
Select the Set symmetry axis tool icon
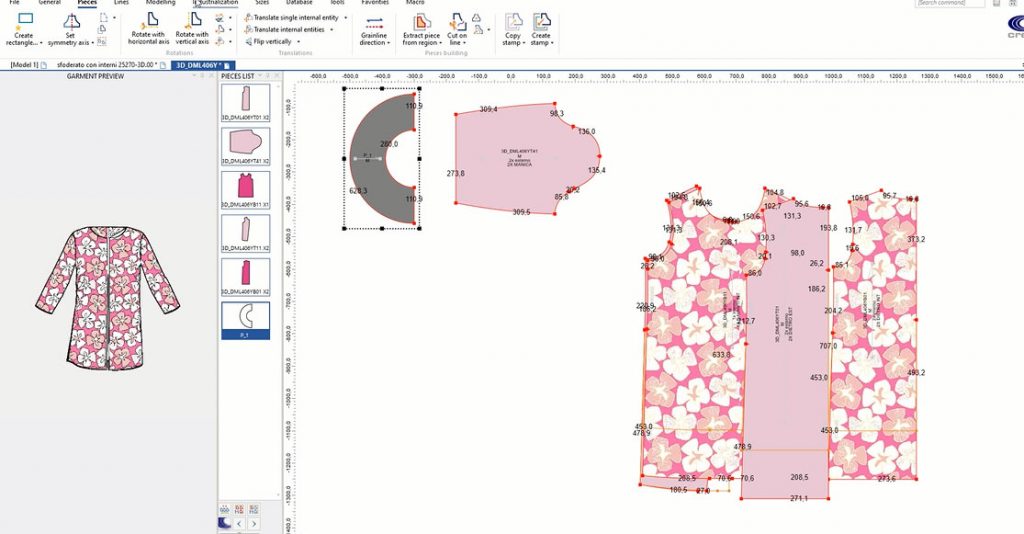click(x=71, y=21)
